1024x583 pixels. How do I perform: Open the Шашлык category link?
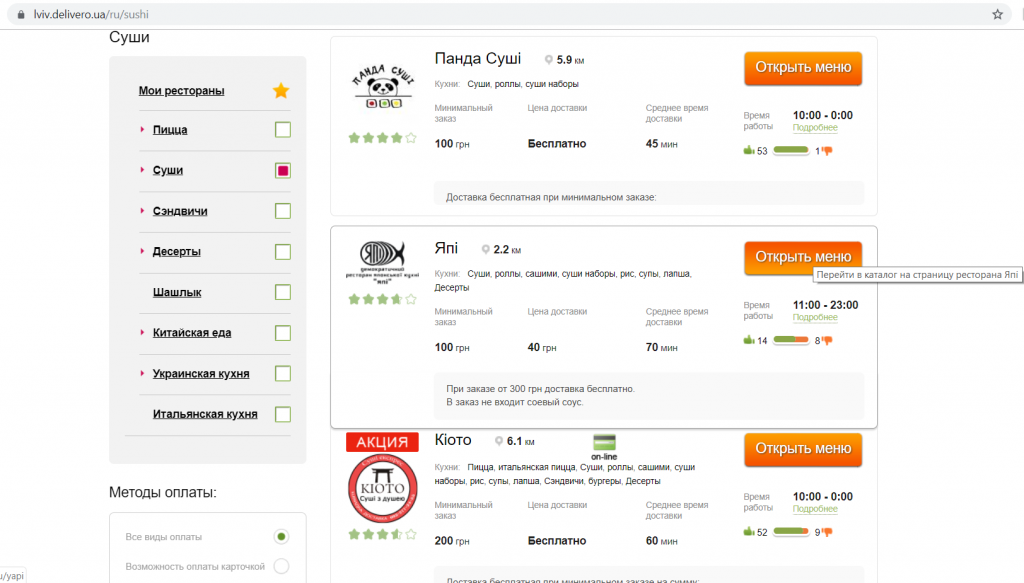pyautogui.click(x=177, y=292)
